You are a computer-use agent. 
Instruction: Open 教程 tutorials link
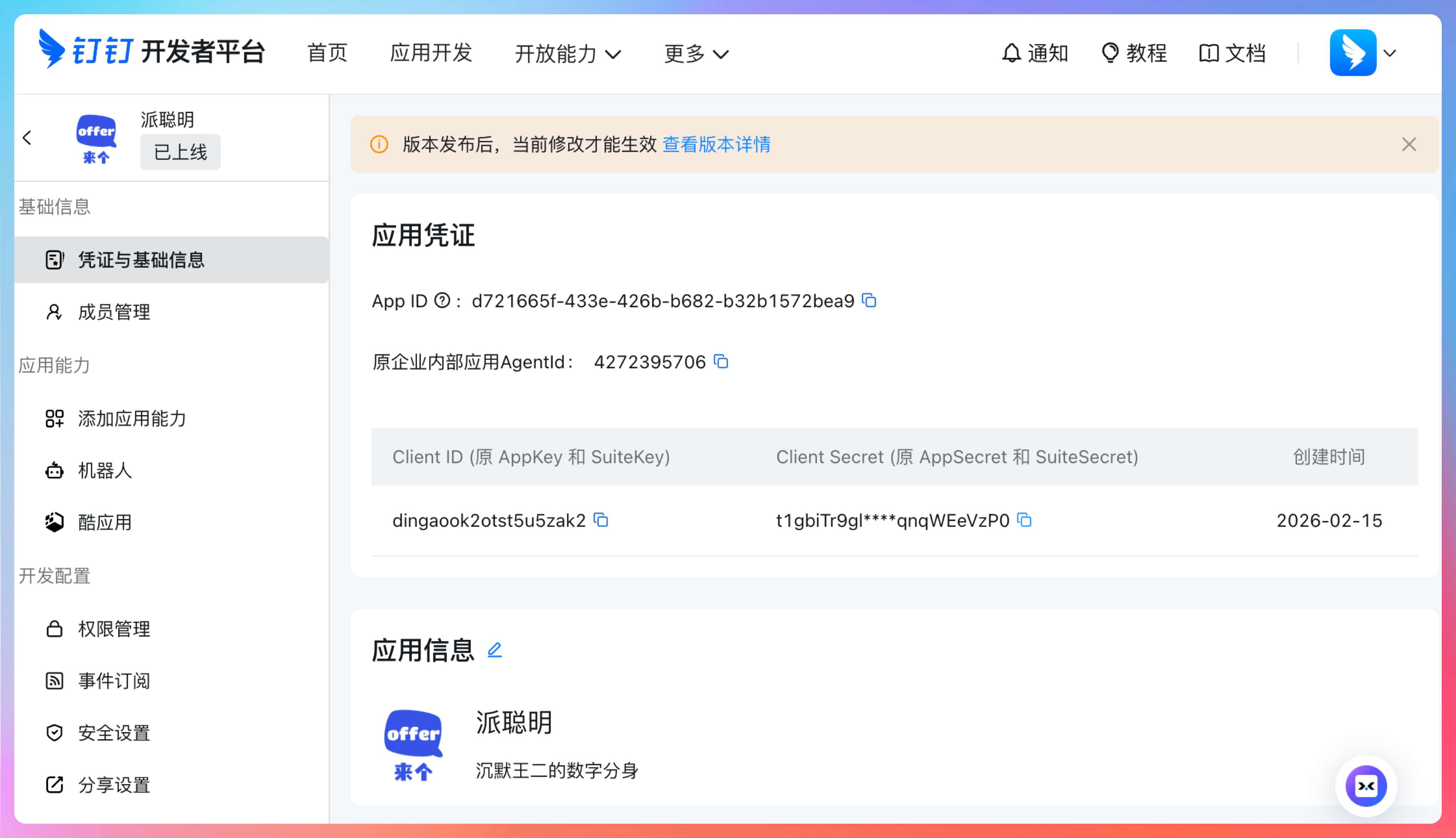pos(1134,53)
